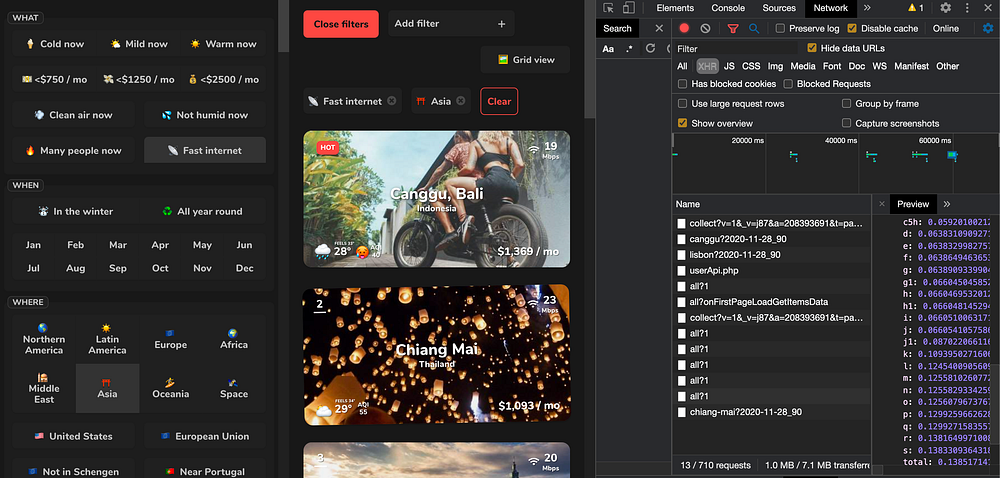
Task: Click the Name column header
Action: pyautogui.click(x=771, y=204)
